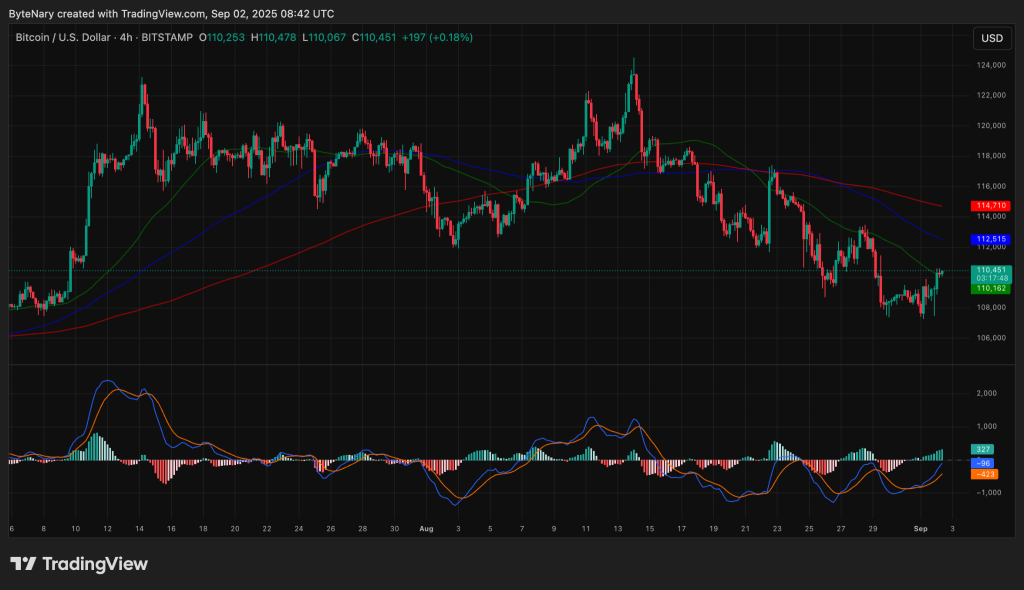
Task: Open the USD currency selector
Action: click(x=991, y=38)
